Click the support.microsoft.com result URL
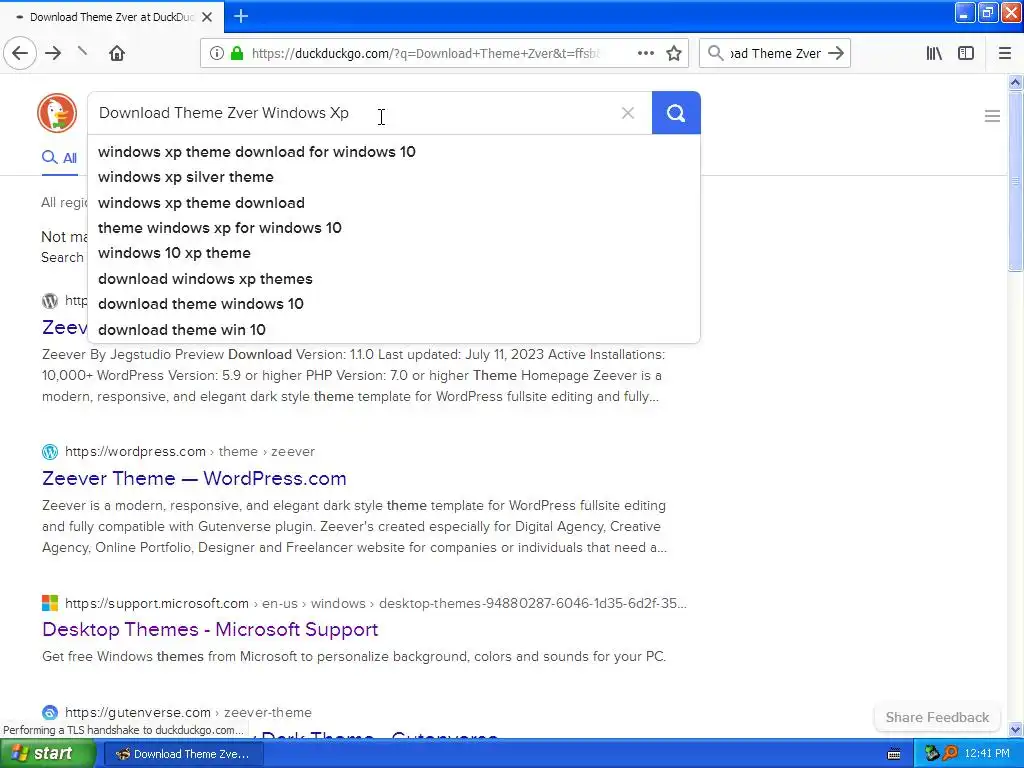1024x768 pixels. [376, 603]
